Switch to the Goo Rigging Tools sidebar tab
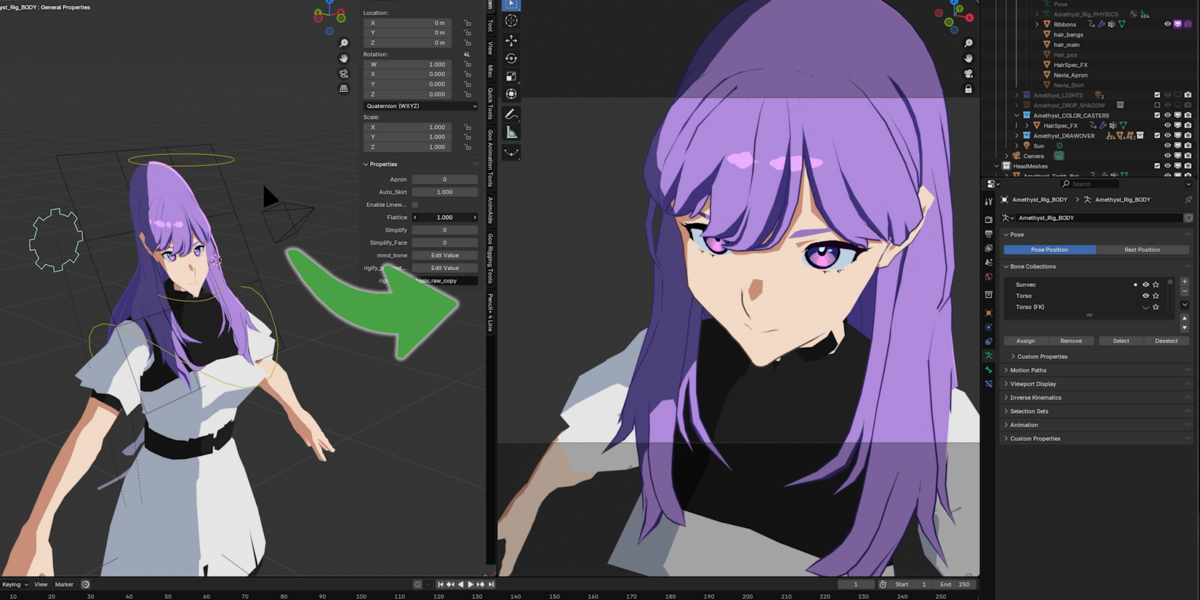 point(490,259)
